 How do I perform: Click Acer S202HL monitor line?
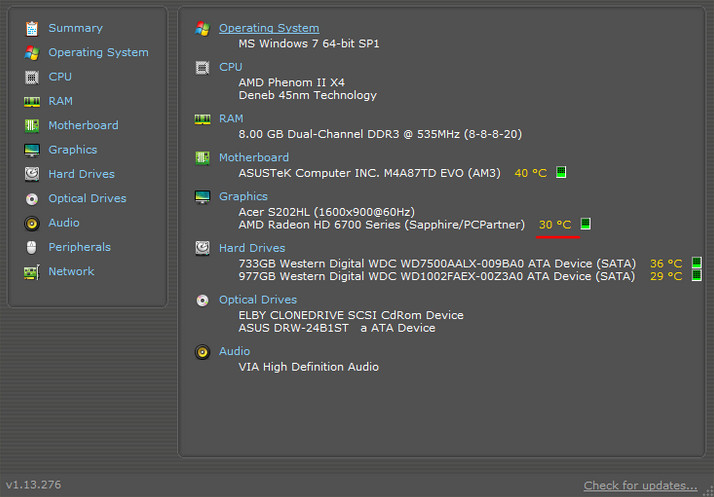pyautogui.click(x=326, y=212)
